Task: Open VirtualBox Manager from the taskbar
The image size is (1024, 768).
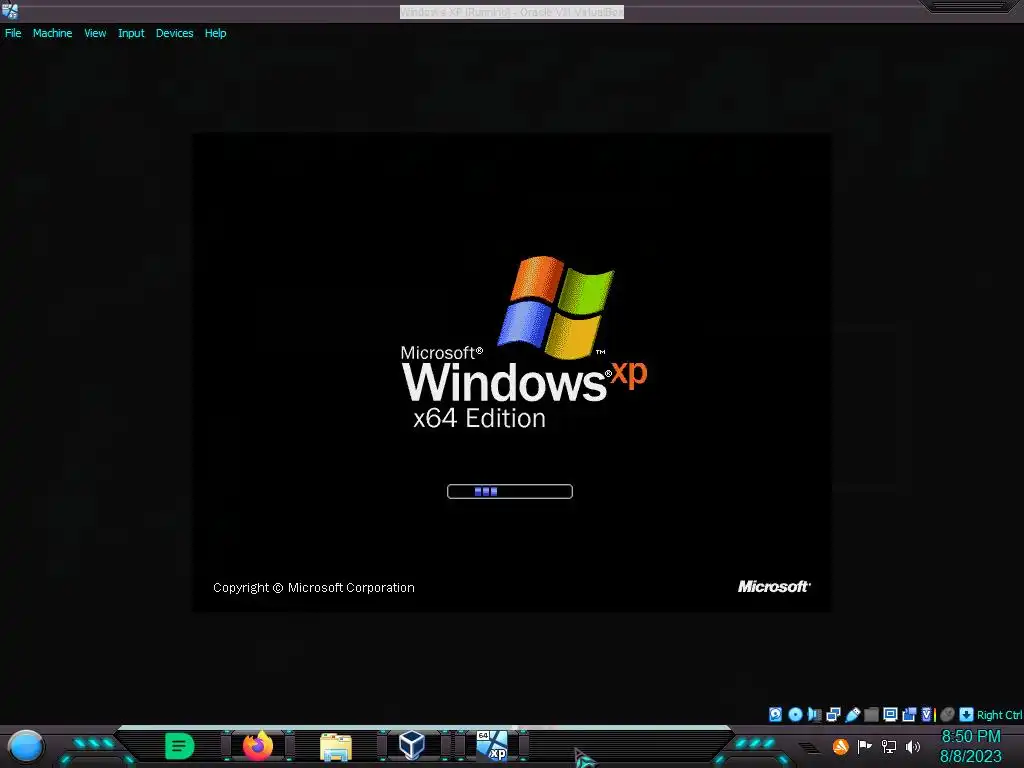Action: (412, 745)
